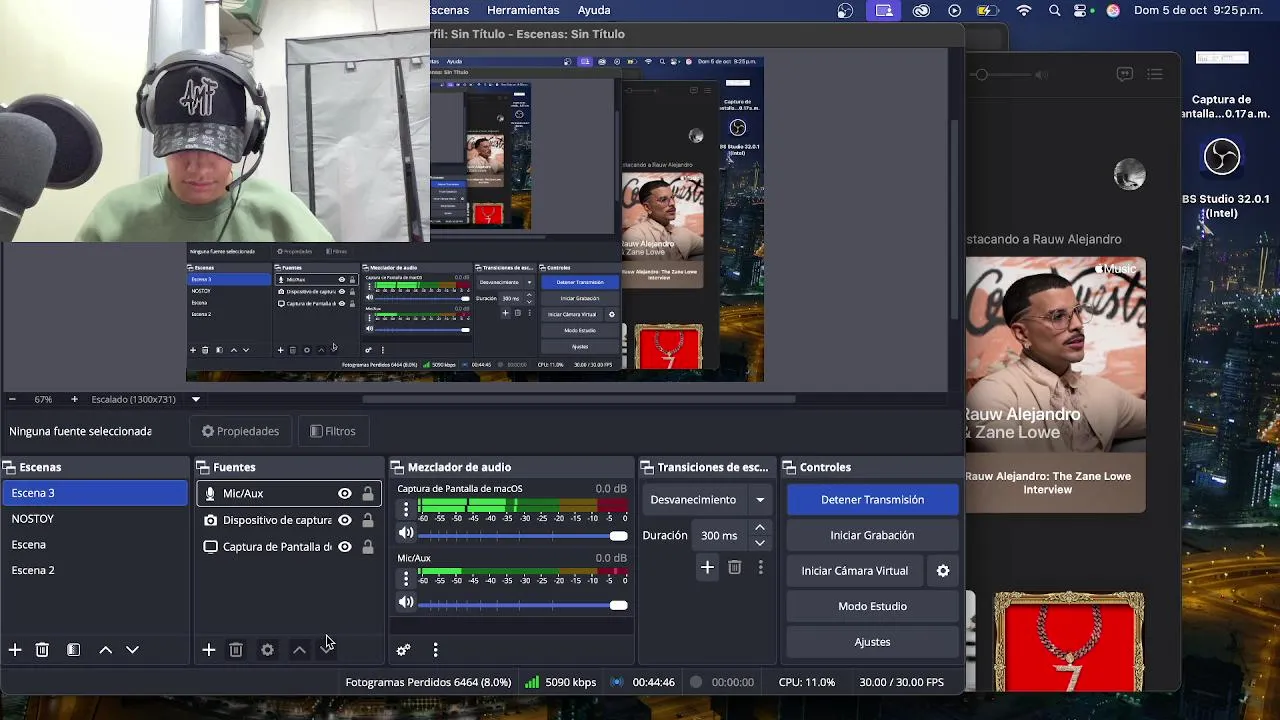This screenshot has height=720, width=1280.
Task: Click screen sharing icon in menu bar
Action: pos(884,10)
